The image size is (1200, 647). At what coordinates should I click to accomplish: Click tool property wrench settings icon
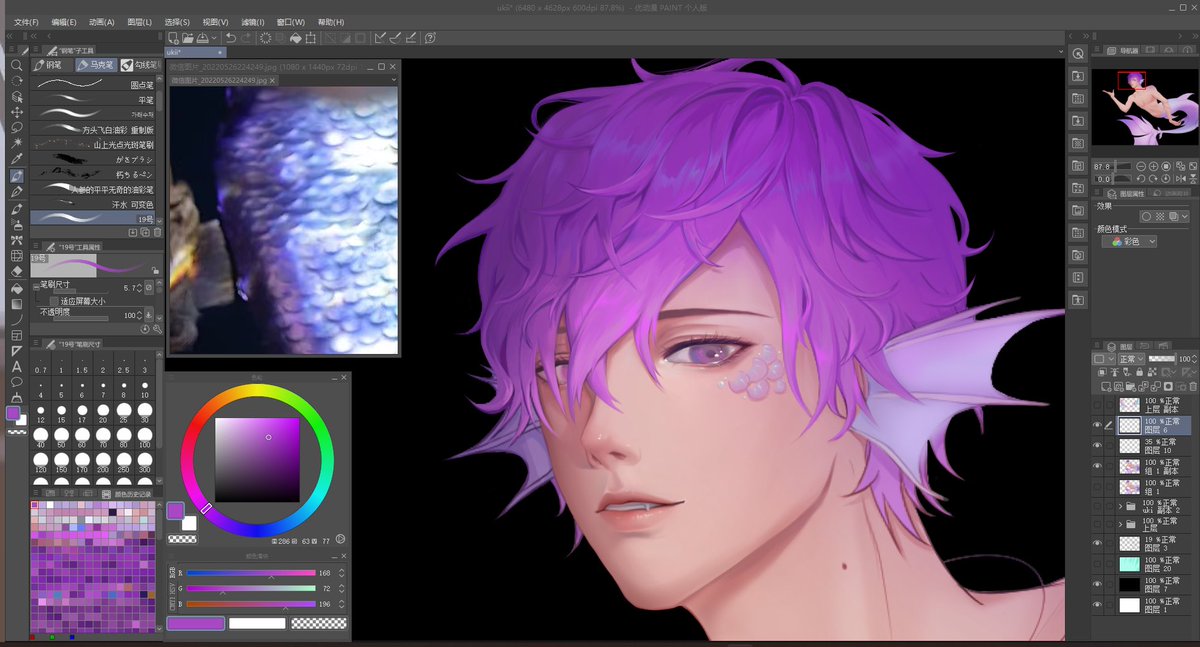pos(157,328)
